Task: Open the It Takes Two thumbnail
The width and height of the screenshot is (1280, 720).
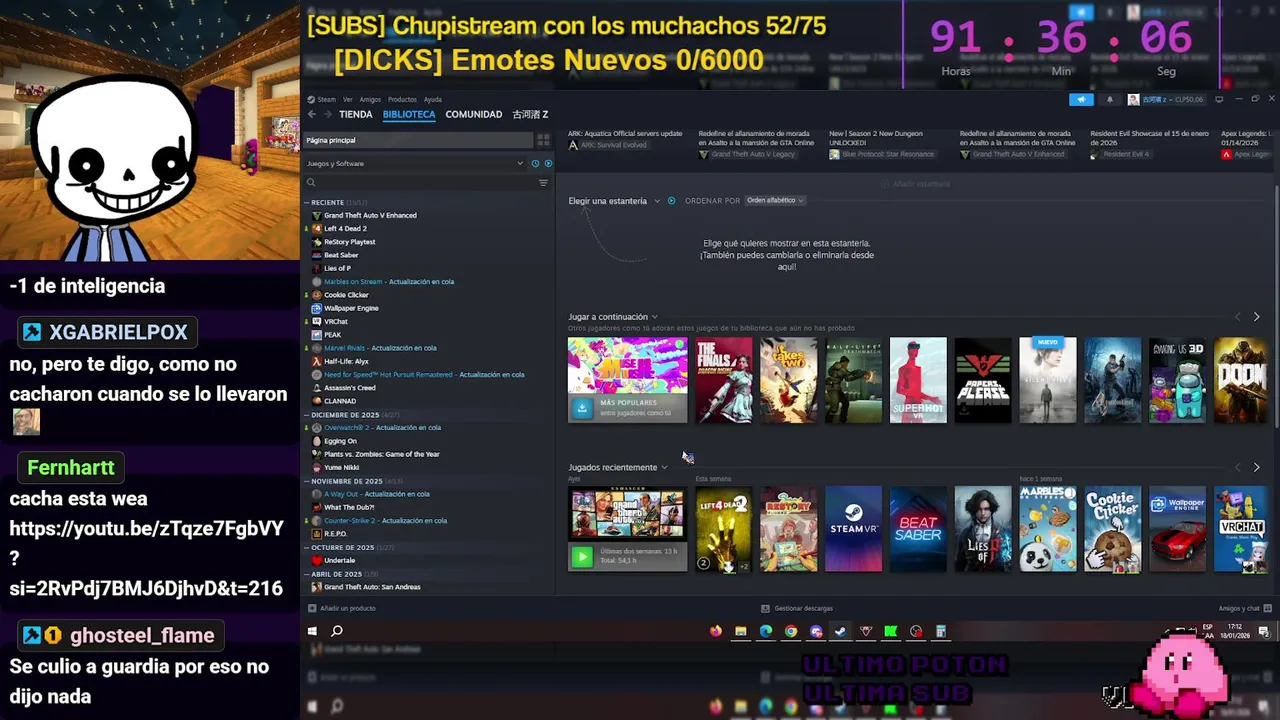Action: pyautogui.click(x=789, y=380)
